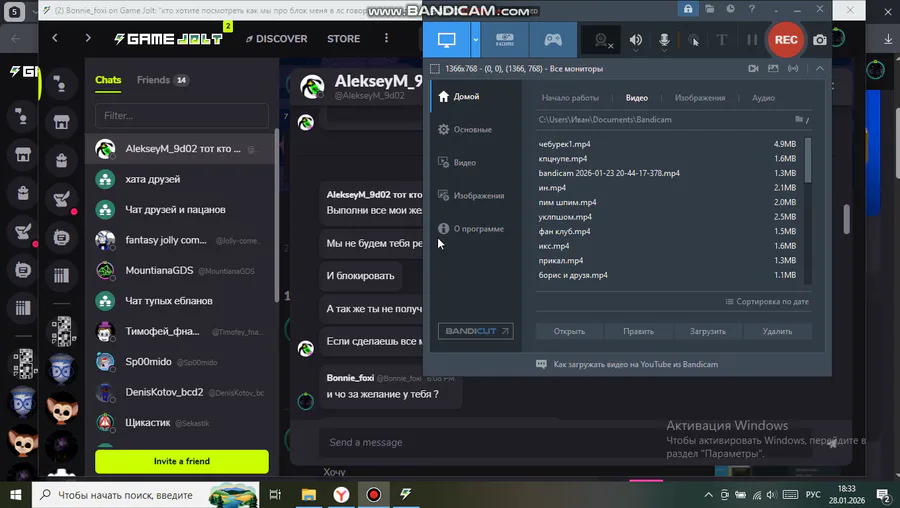Image resolution: width=900 pixels, height=508 pixels.
Task: Click the video camera icon in resolution bar
Action: tap(753, 68)
